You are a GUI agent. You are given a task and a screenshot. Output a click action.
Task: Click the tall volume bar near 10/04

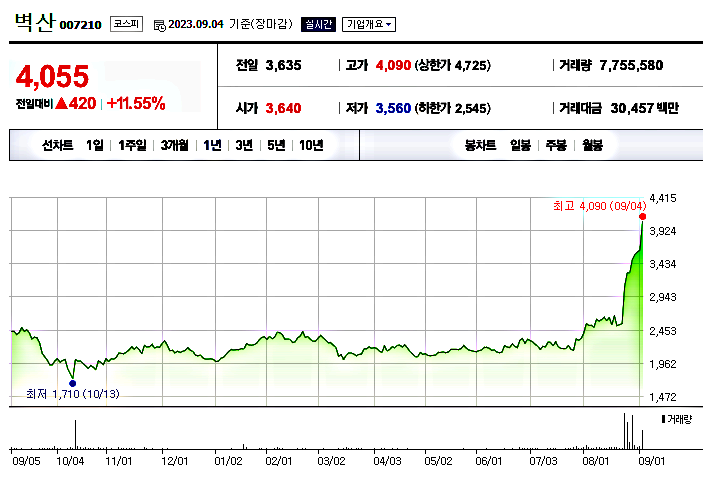click(75, 434)
